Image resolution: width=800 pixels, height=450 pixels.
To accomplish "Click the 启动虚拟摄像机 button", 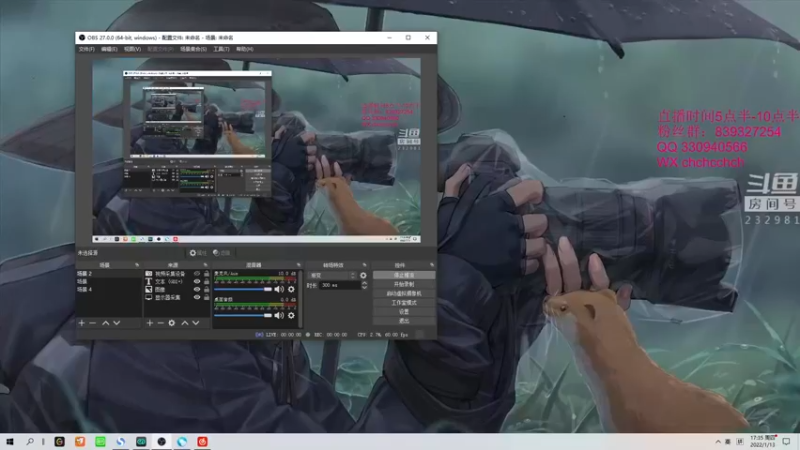I will tap(404, 293).
